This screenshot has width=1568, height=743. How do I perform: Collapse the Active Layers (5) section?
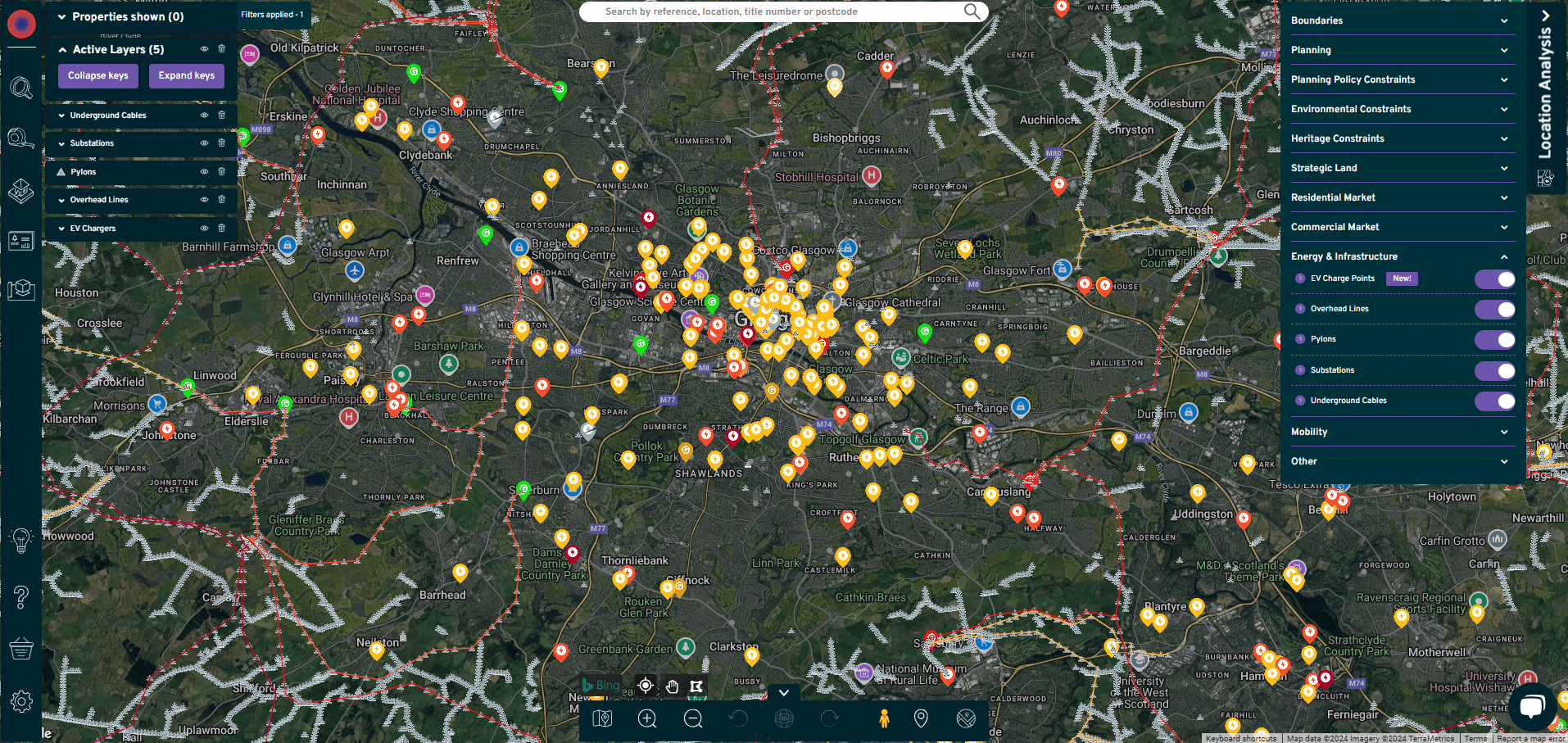pyautogui.click(x=62, y=49)
